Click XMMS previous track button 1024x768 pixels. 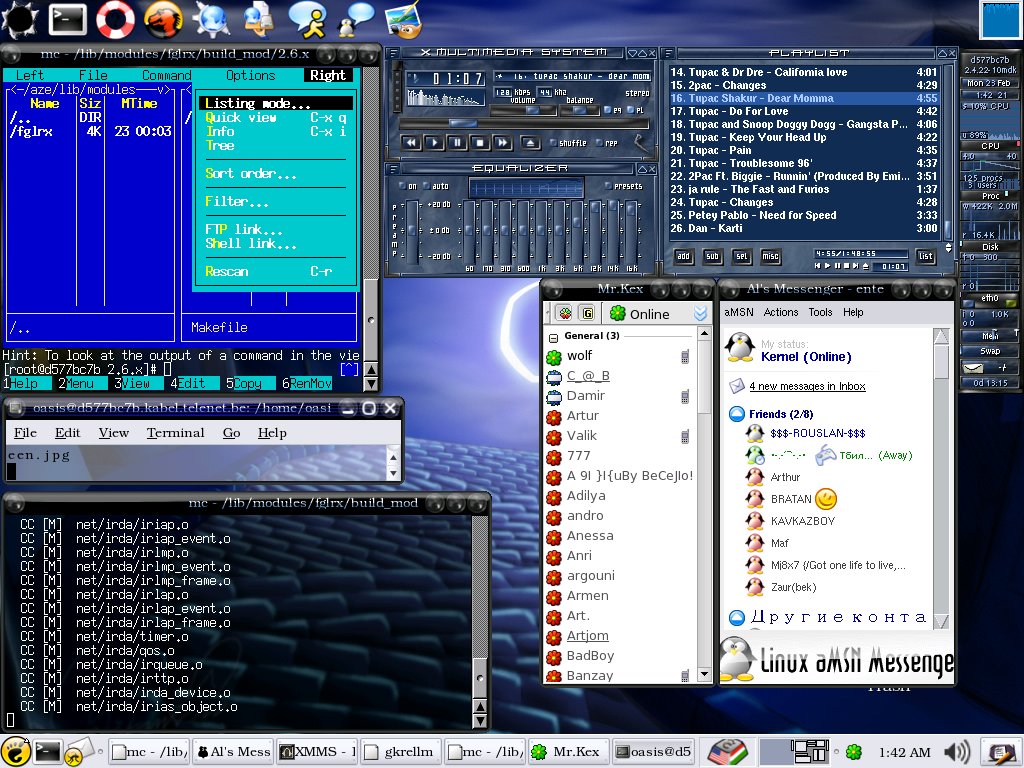411,142
